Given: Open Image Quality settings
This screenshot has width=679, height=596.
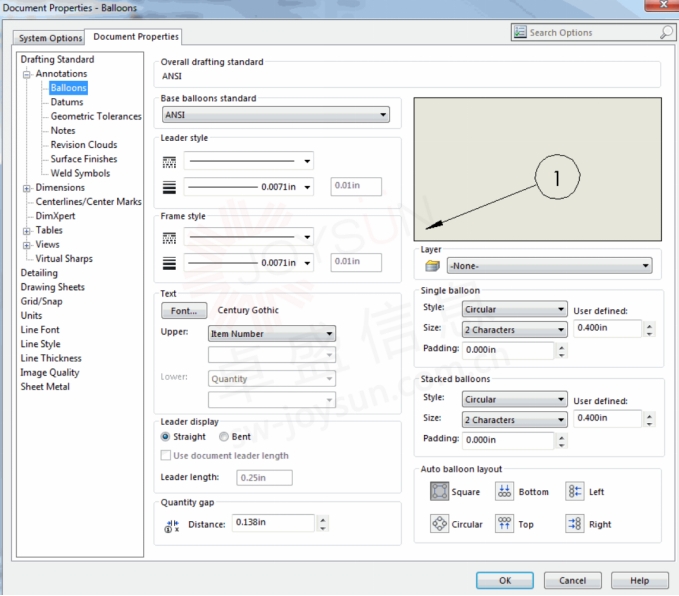Looking at the screenshot, I should 50,372.
